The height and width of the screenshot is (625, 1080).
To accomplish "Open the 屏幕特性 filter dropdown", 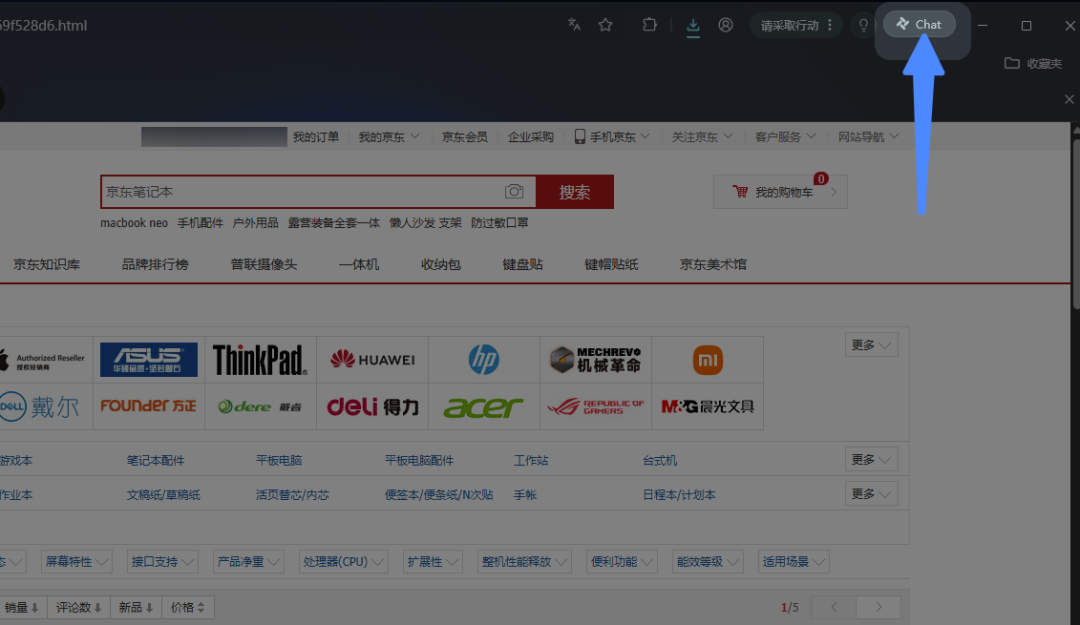I will coord(76,562).
